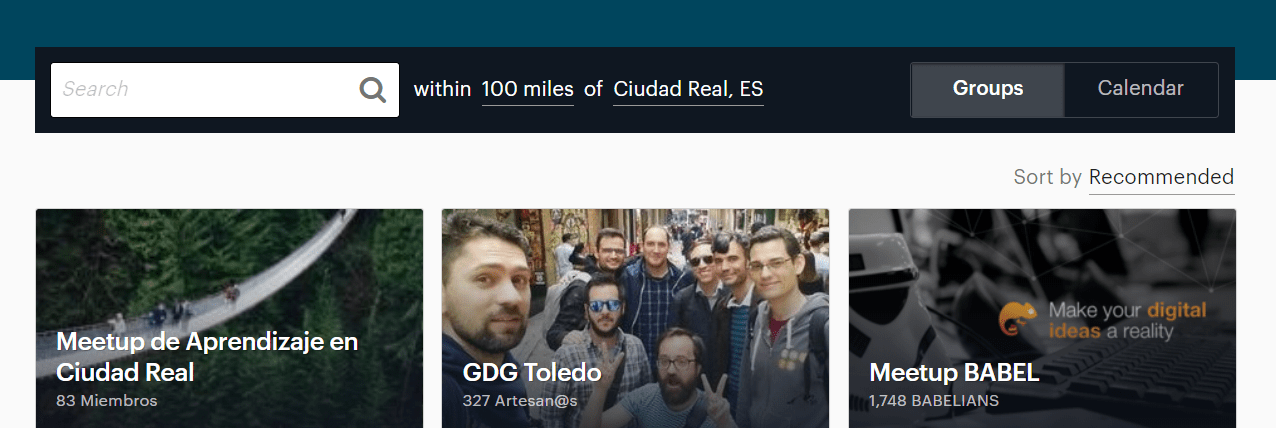The width and height of the screenshot is (1276, 428).
Task: Change the Ciudad Real, ES location
Action: [688, 90]
